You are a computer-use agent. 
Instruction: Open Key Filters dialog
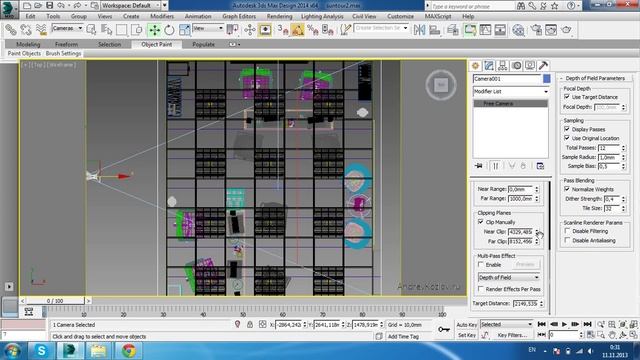512,335
